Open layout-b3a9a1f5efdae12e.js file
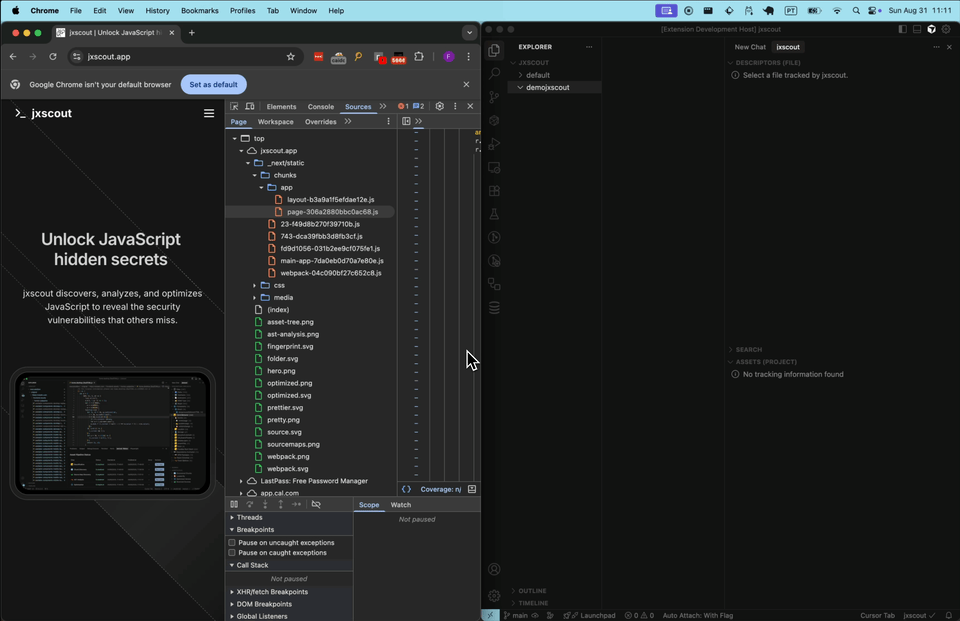This screenshot has height=621, width=960. click(x=331, y=200)
